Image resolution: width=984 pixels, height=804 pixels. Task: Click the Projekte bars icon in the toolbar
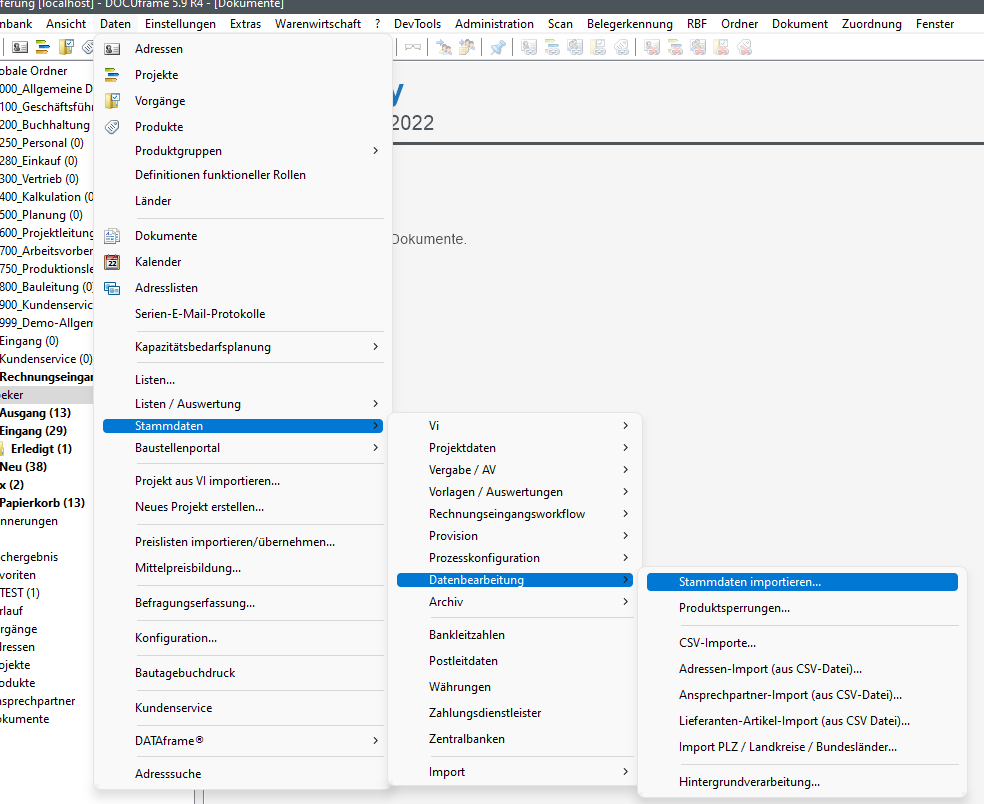[43, 47]
